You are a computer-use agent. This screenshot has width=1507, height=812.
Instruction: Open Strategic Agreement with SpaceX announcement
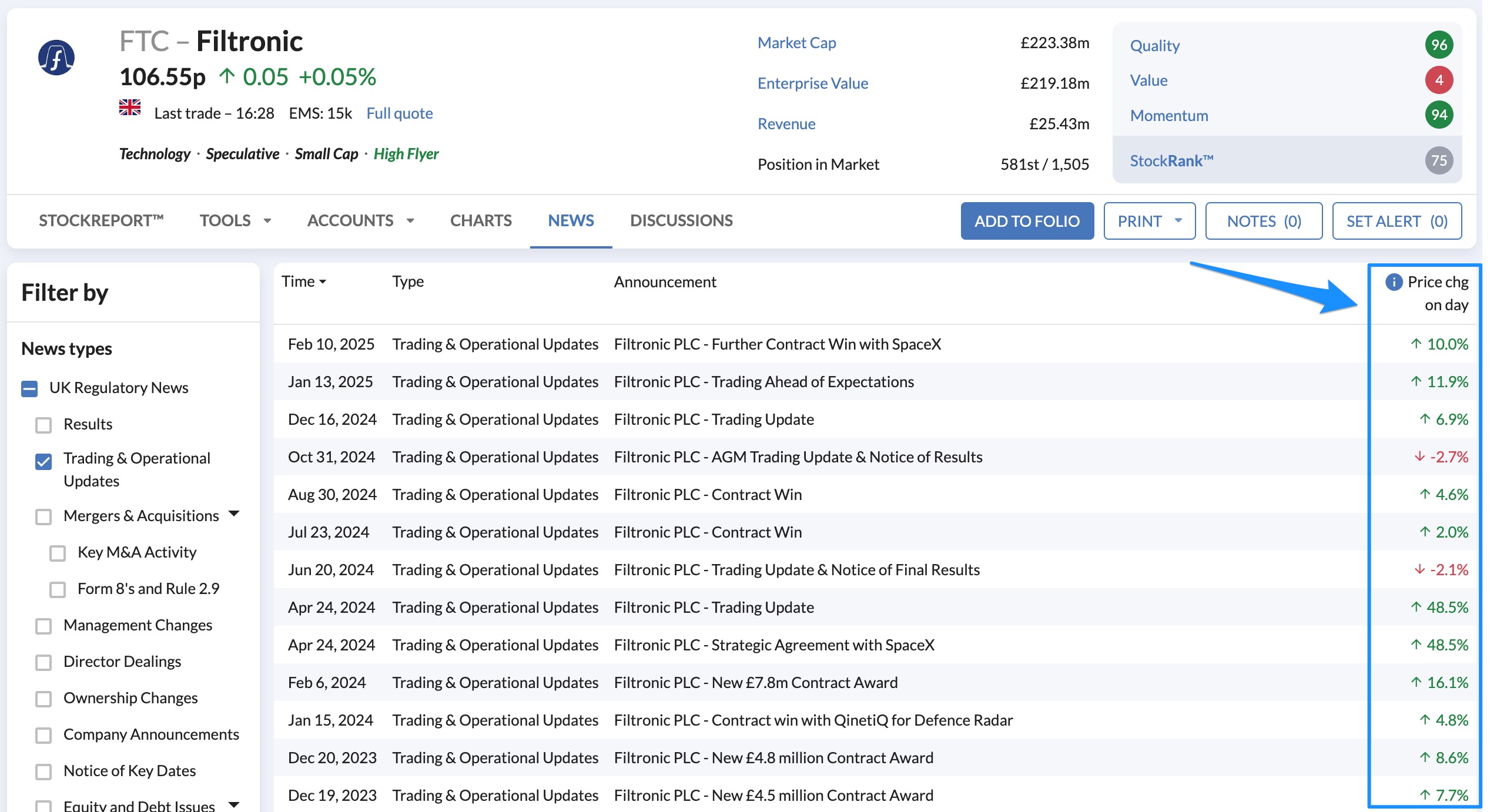(x=774, y=645)
